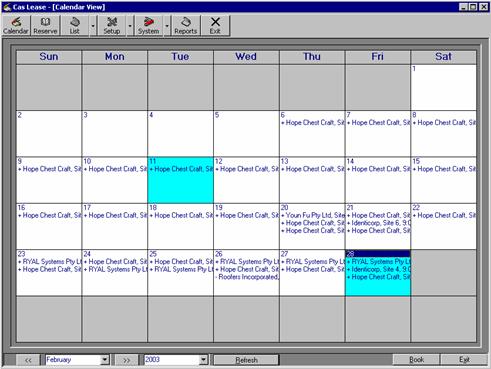Screen dimensions: 491x369
Task: Click the Sat column header
Action: [x=443, y=57]
